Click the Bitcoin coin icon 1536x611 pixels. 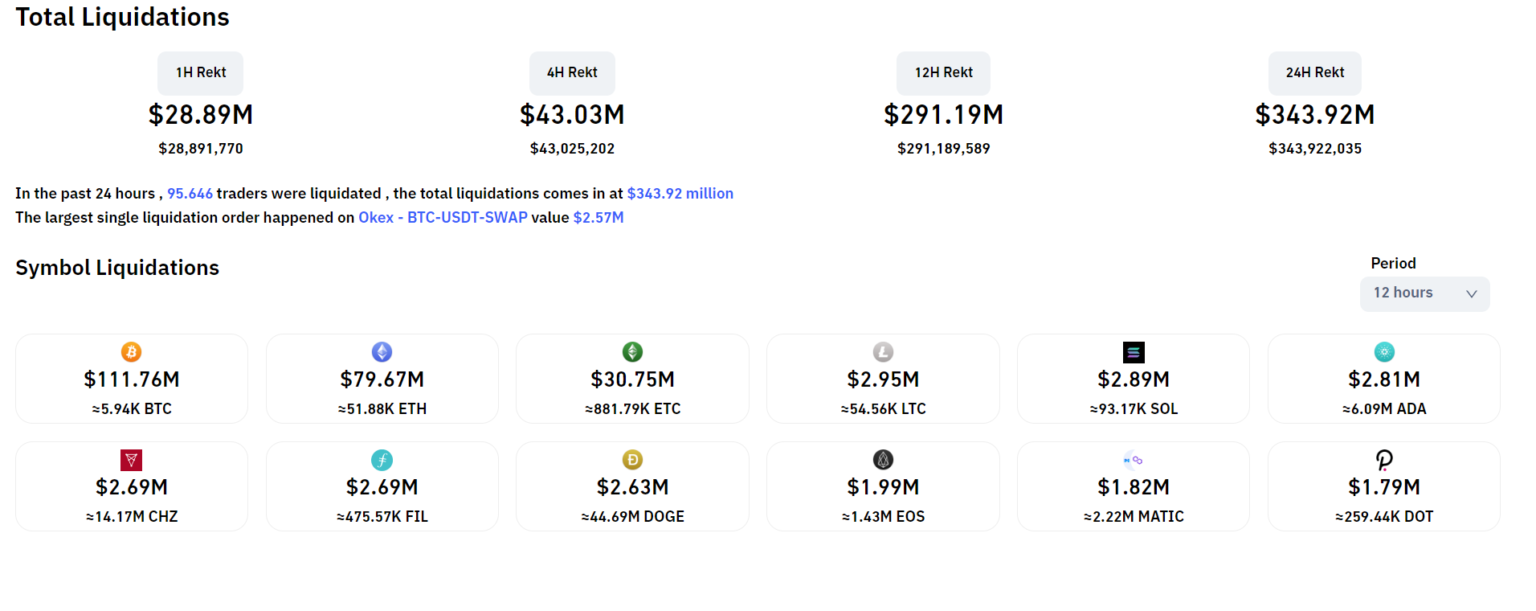131,352
